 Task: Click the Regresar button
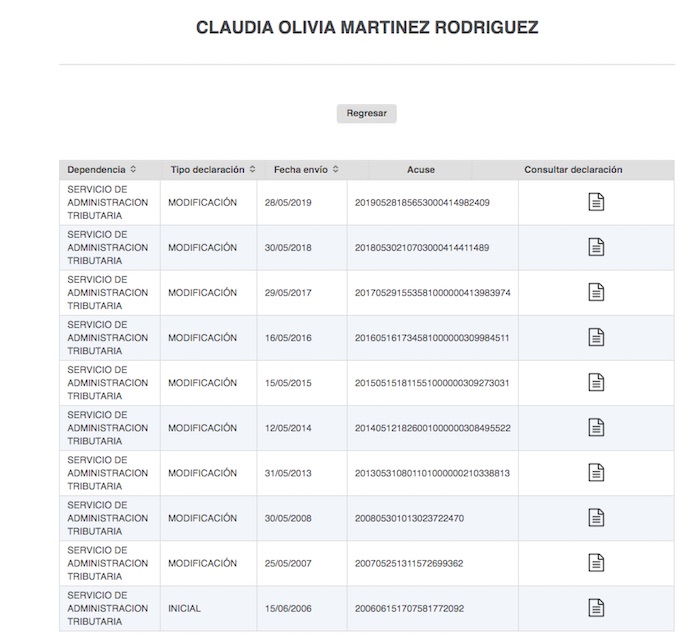[x=366, y=114]
